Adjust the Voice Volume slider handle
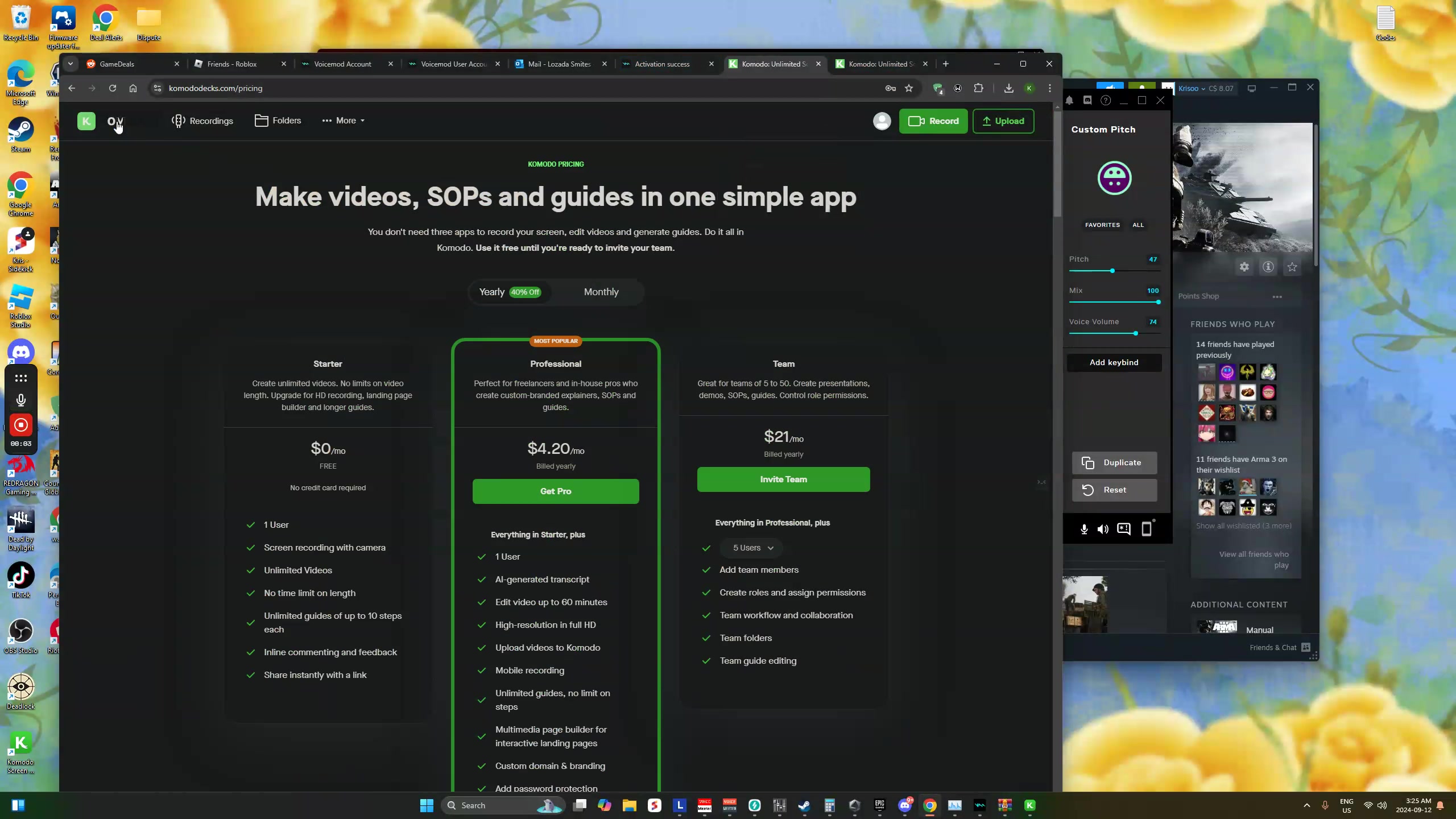The height and width of the screenshot is (819, 1456). point(1135,333)
